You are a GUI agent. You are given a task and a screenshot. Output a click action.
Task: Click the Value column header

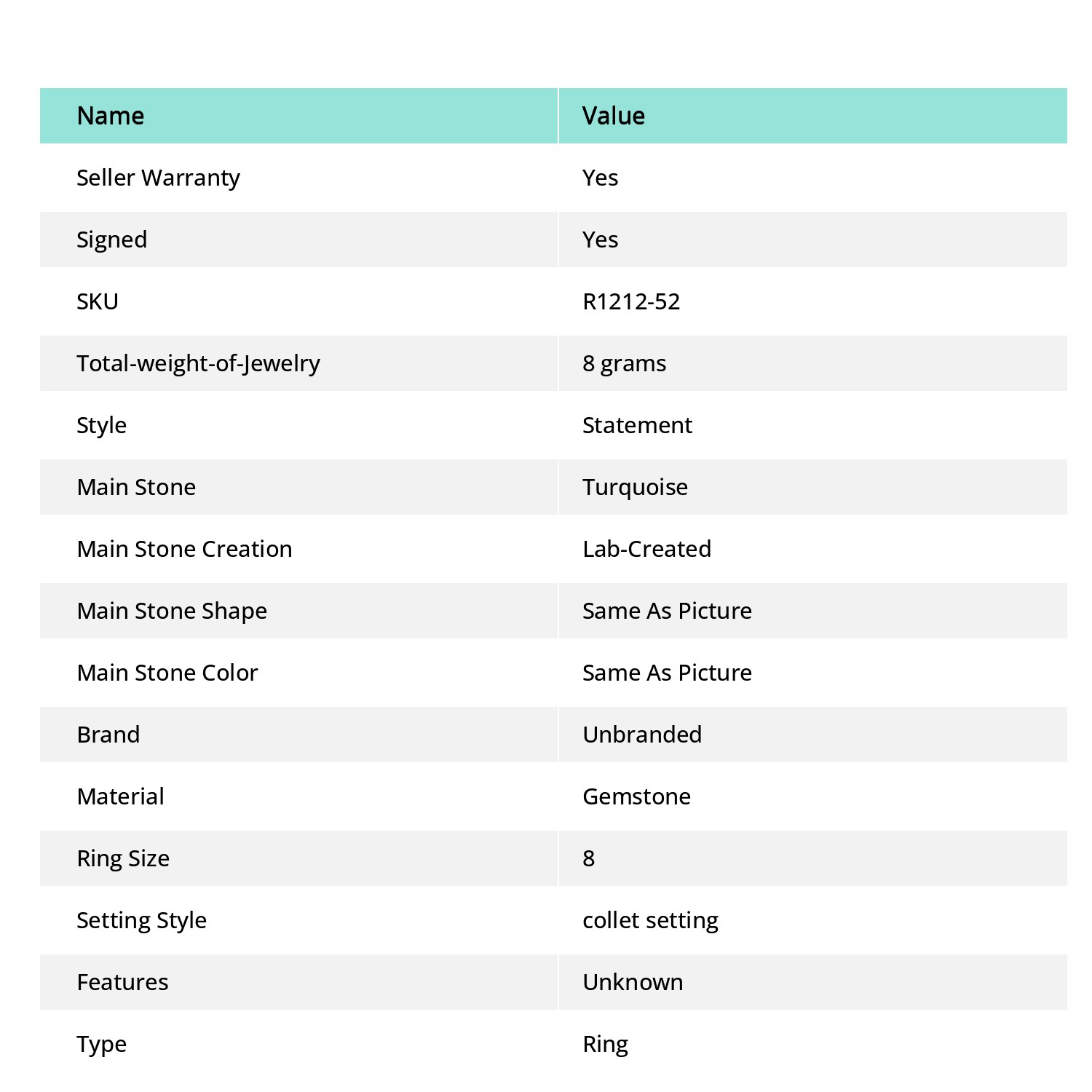[614, 116]
